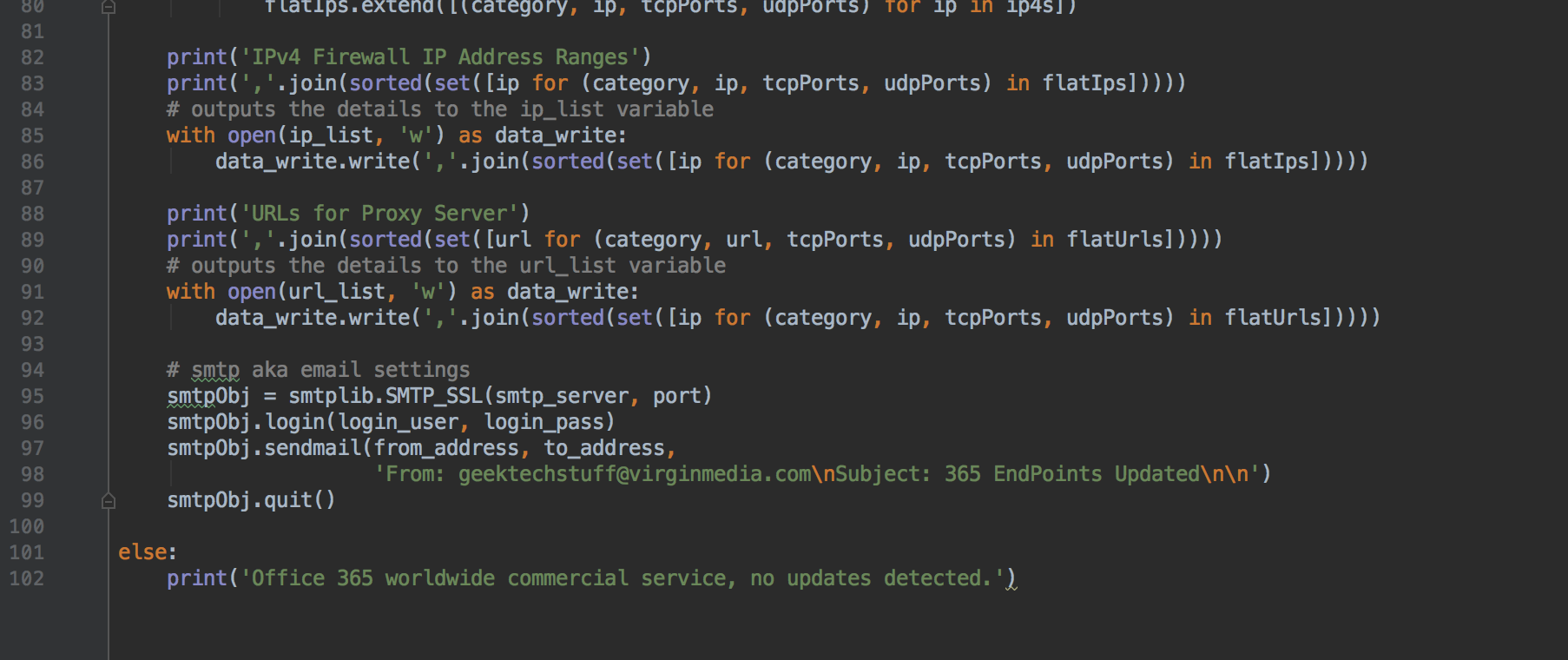
Task: Click the 'URLs for Proxy Server' string
Action: pyautogui.click(x=385, y=214)
